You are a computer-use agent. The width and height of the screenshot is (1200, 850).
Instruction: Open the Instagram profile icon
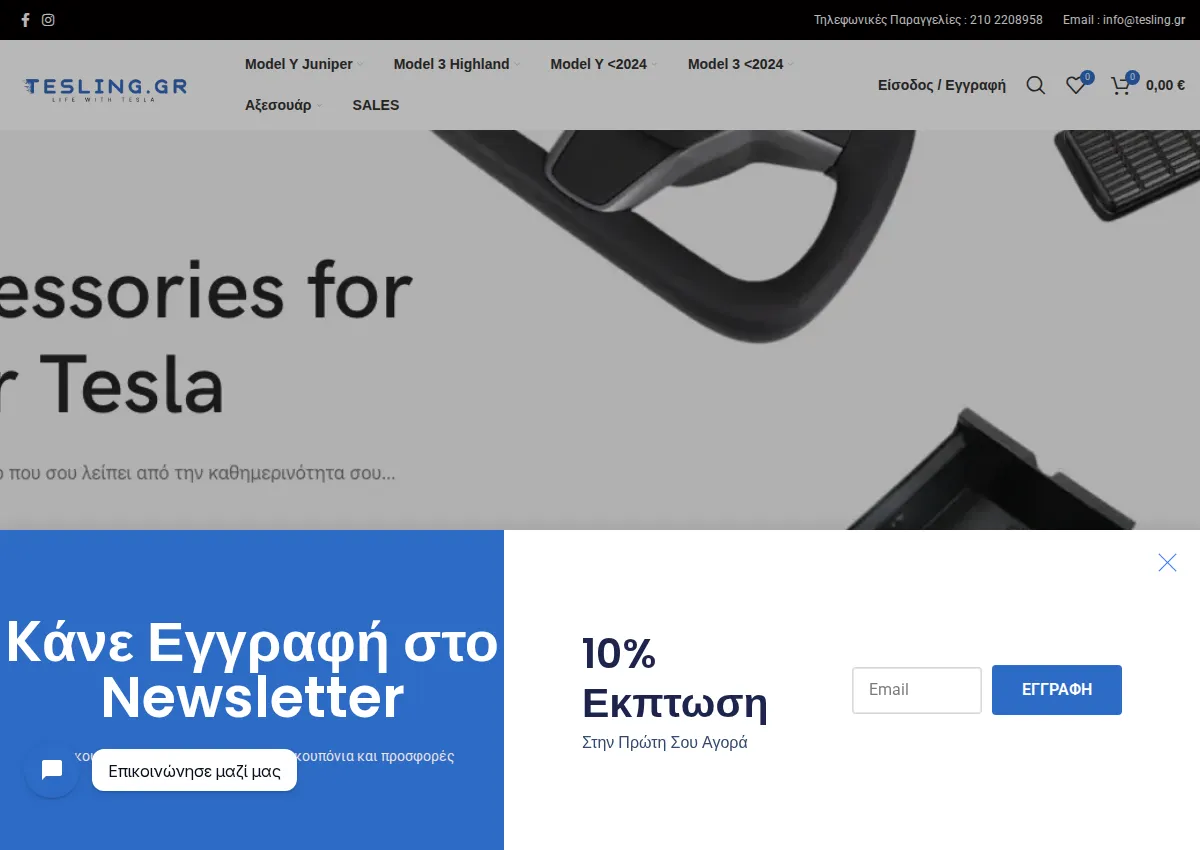[48, 20]
